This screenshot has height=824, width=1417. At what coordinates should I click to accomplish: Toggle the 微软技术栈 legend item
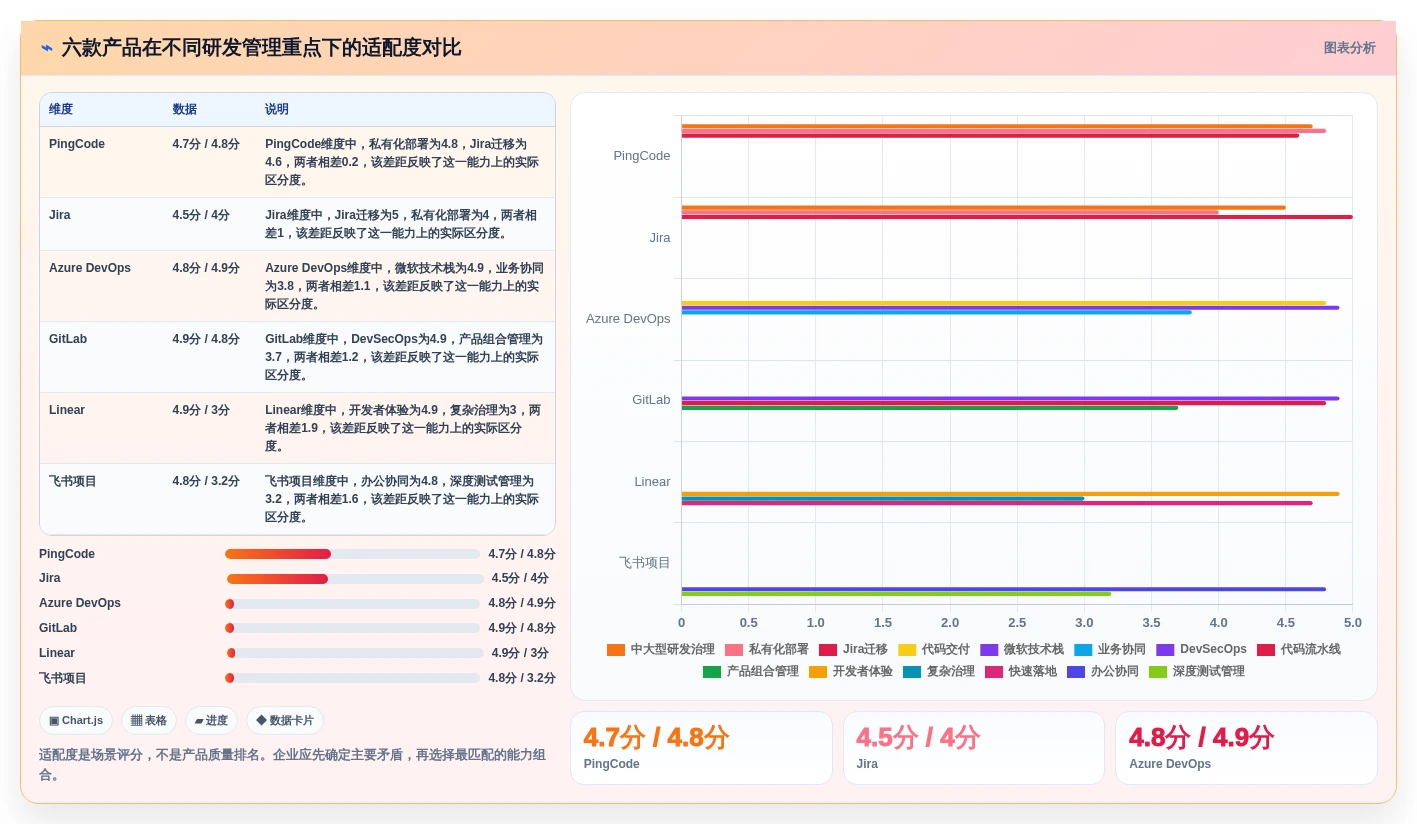click(x=1022, y=649)
